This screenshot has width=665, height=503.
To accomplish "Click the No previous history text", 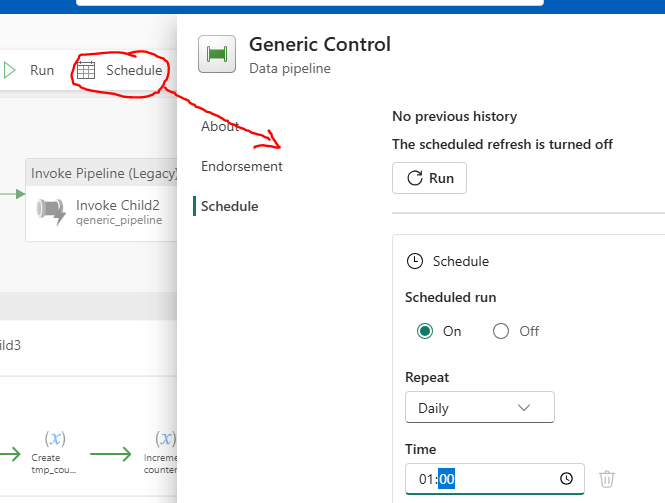I will tap(455, 116).
